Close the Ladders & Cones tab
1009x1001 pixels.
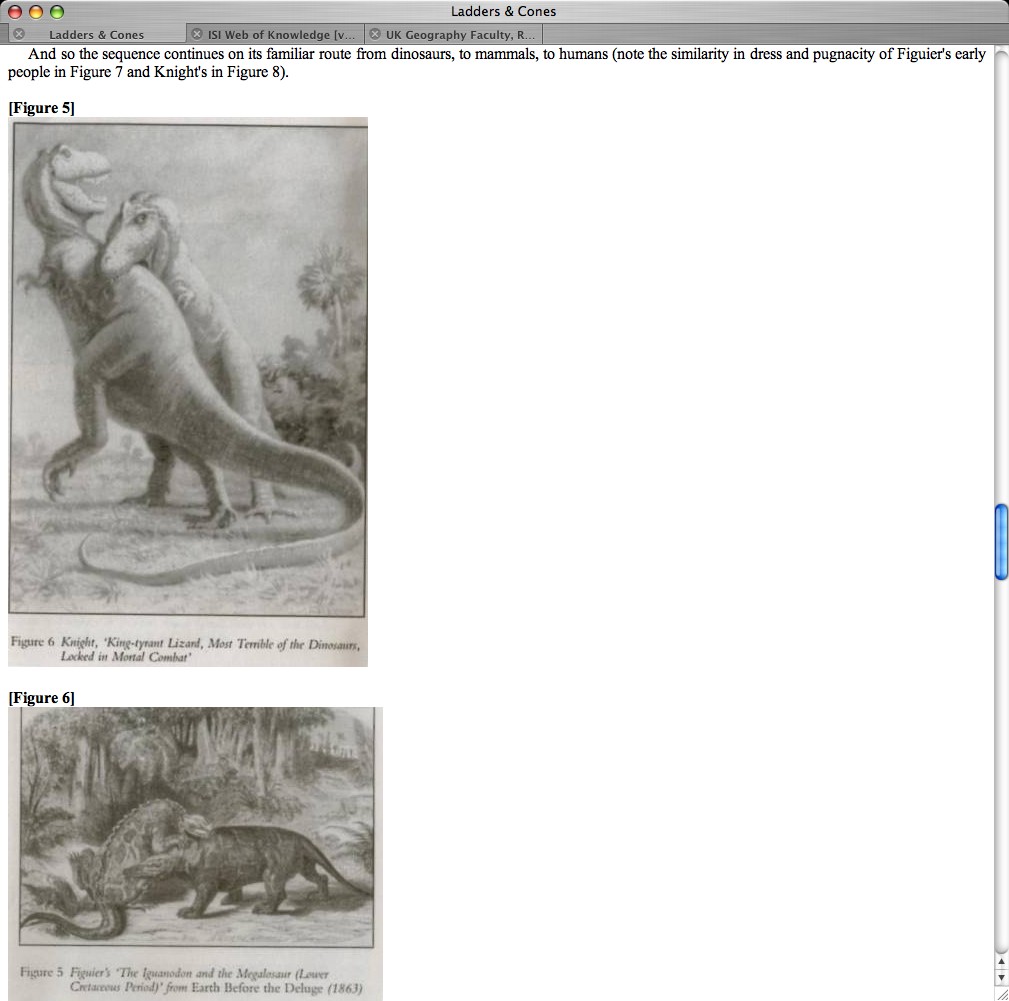19,34
